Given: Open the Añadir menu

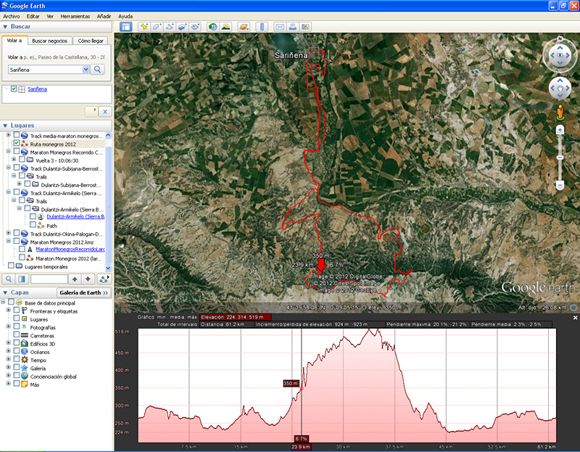Looking at the screenshot, I should coord(104,16).
